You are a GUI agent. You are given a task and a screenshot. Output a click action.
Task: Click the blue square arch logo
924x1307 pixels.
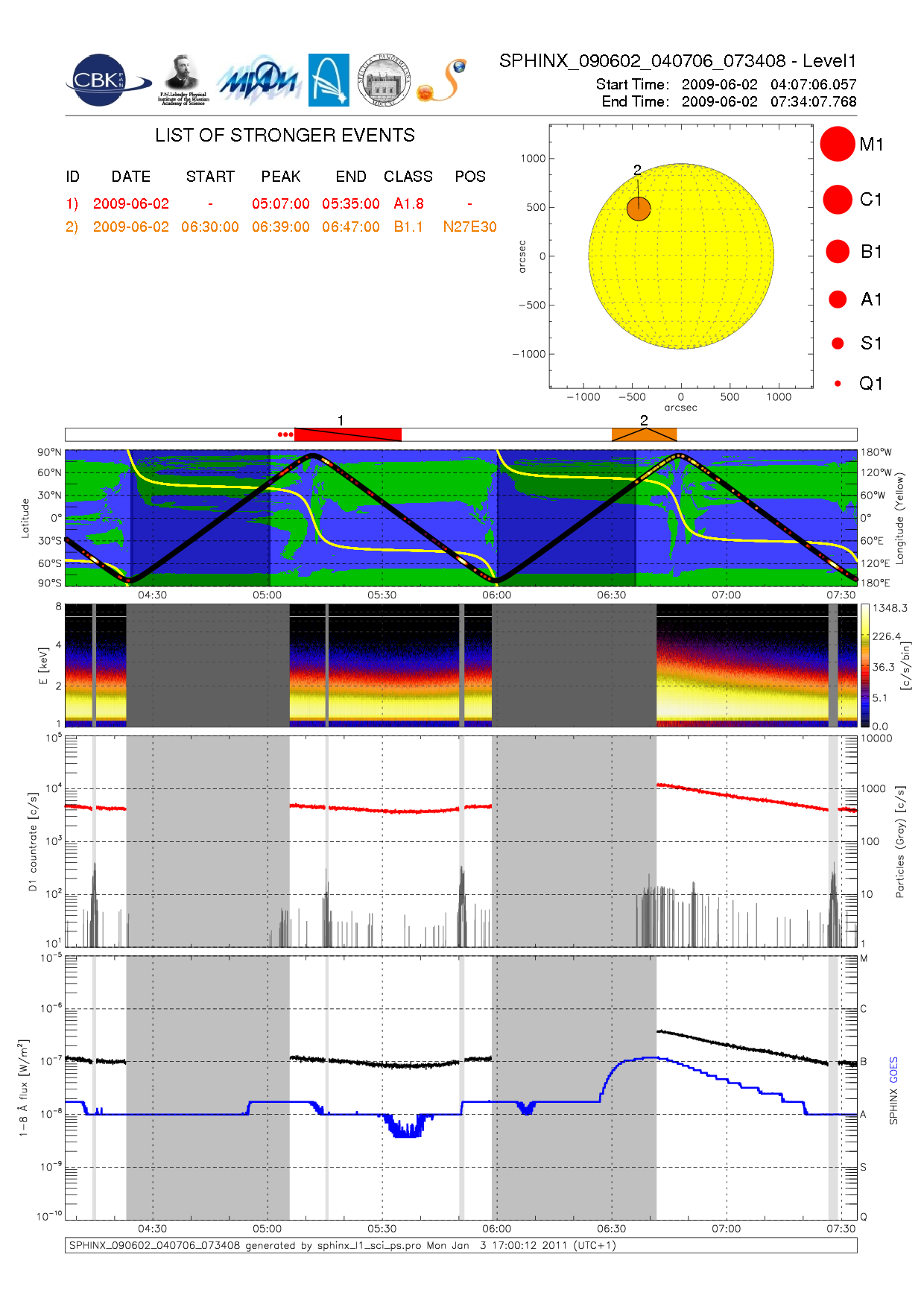[x=329, y=80]
